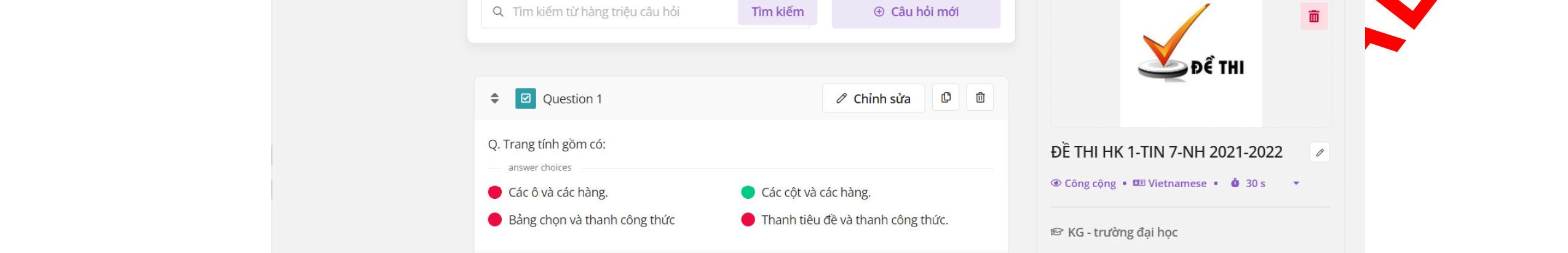Click the stopwatch icon beside 30 s
1568x253 pixels.
(x=1235, y=183)
